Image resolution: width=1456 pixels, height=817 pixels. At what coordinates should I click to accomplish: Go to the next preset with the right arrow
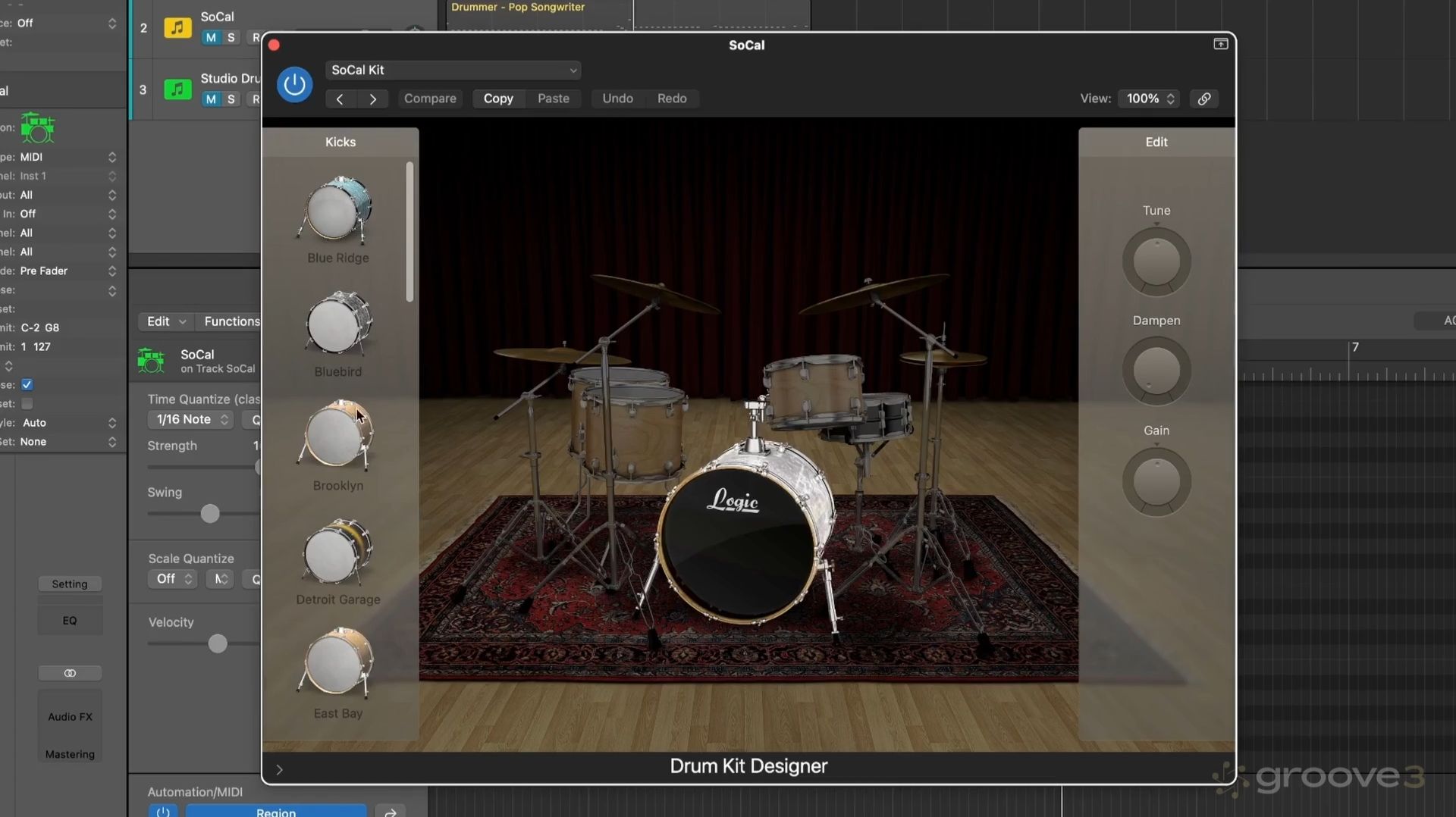click(x=372, y=99)
